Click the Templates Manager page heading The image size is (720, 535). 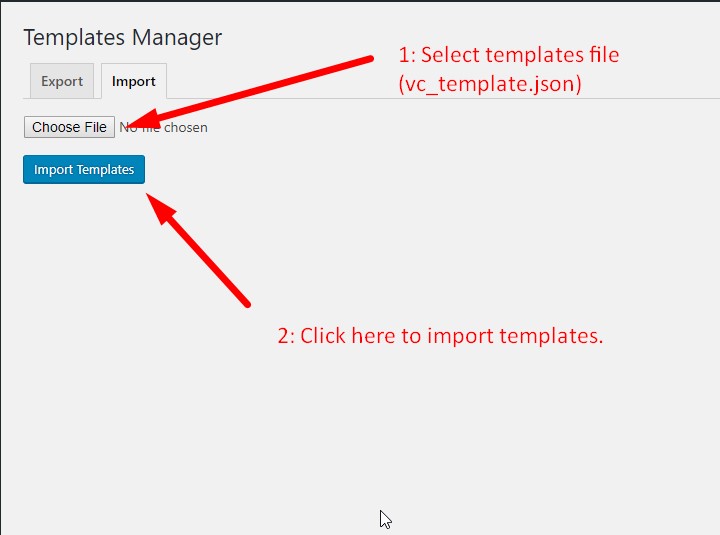(123, 37)
